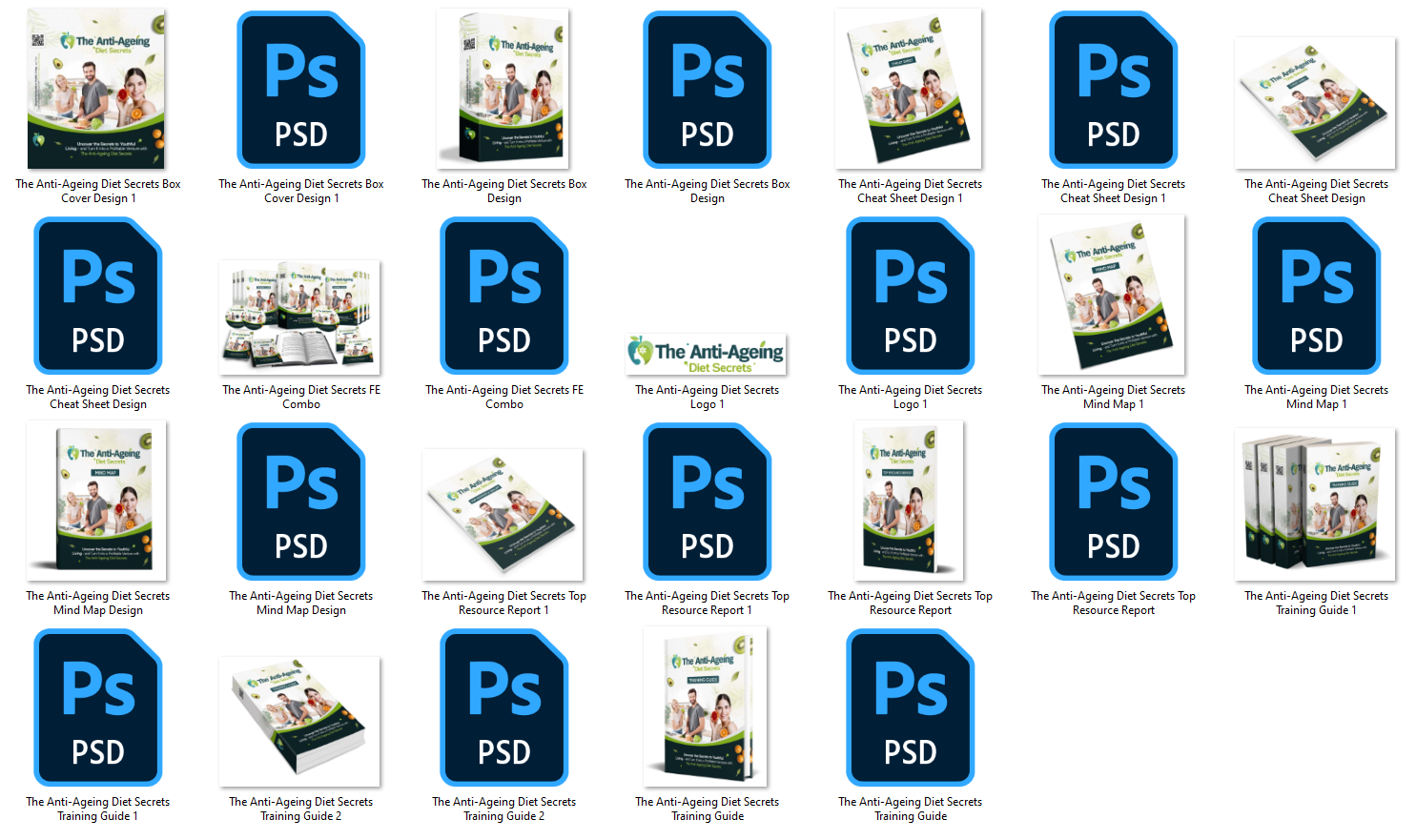This screenshot has width=1416, height=840.
Task: Open the Training Guide 1 book stack thumbnail
Action: (1316, 504)
